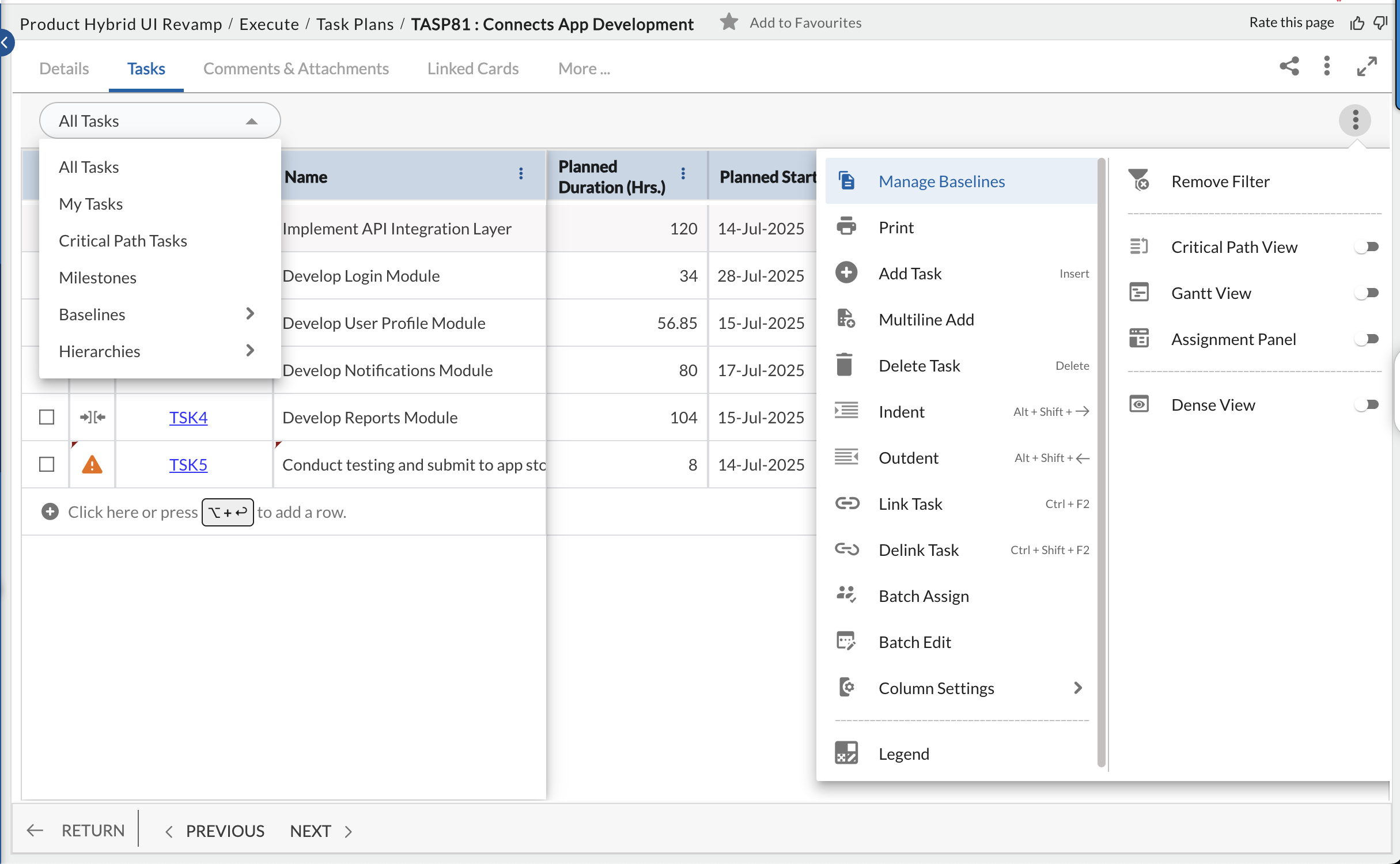Viewport: 1400px width, 864px height.
Task: Open Task Plans breadcrumb link
Action: pos(355,24)
